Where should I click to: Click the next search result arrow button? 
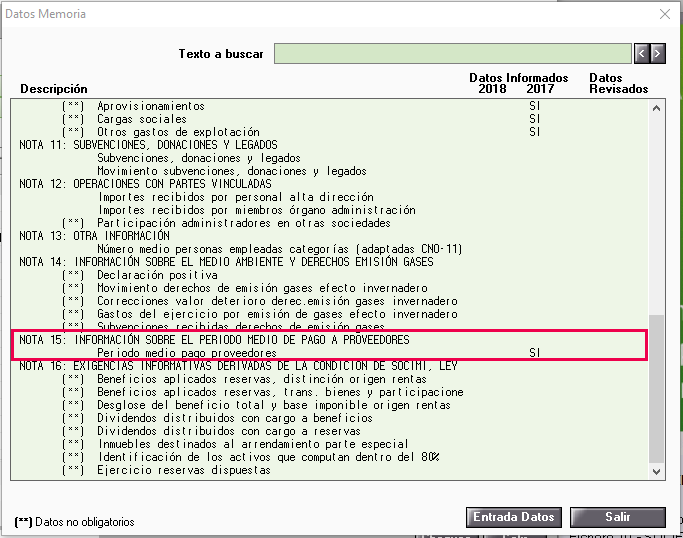[x=658, y=54]
